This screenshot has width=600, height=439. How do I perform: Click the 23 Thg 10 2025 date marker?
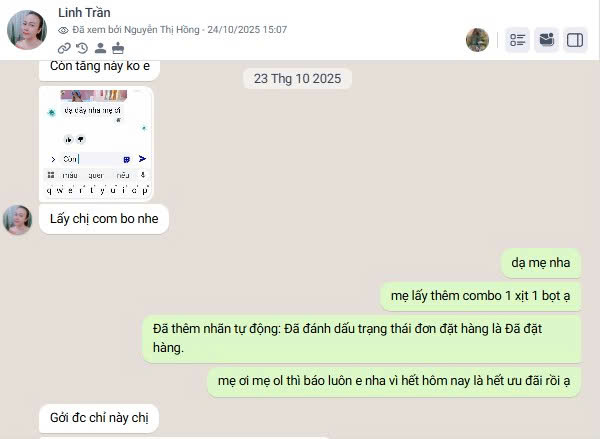click(297, 78)
